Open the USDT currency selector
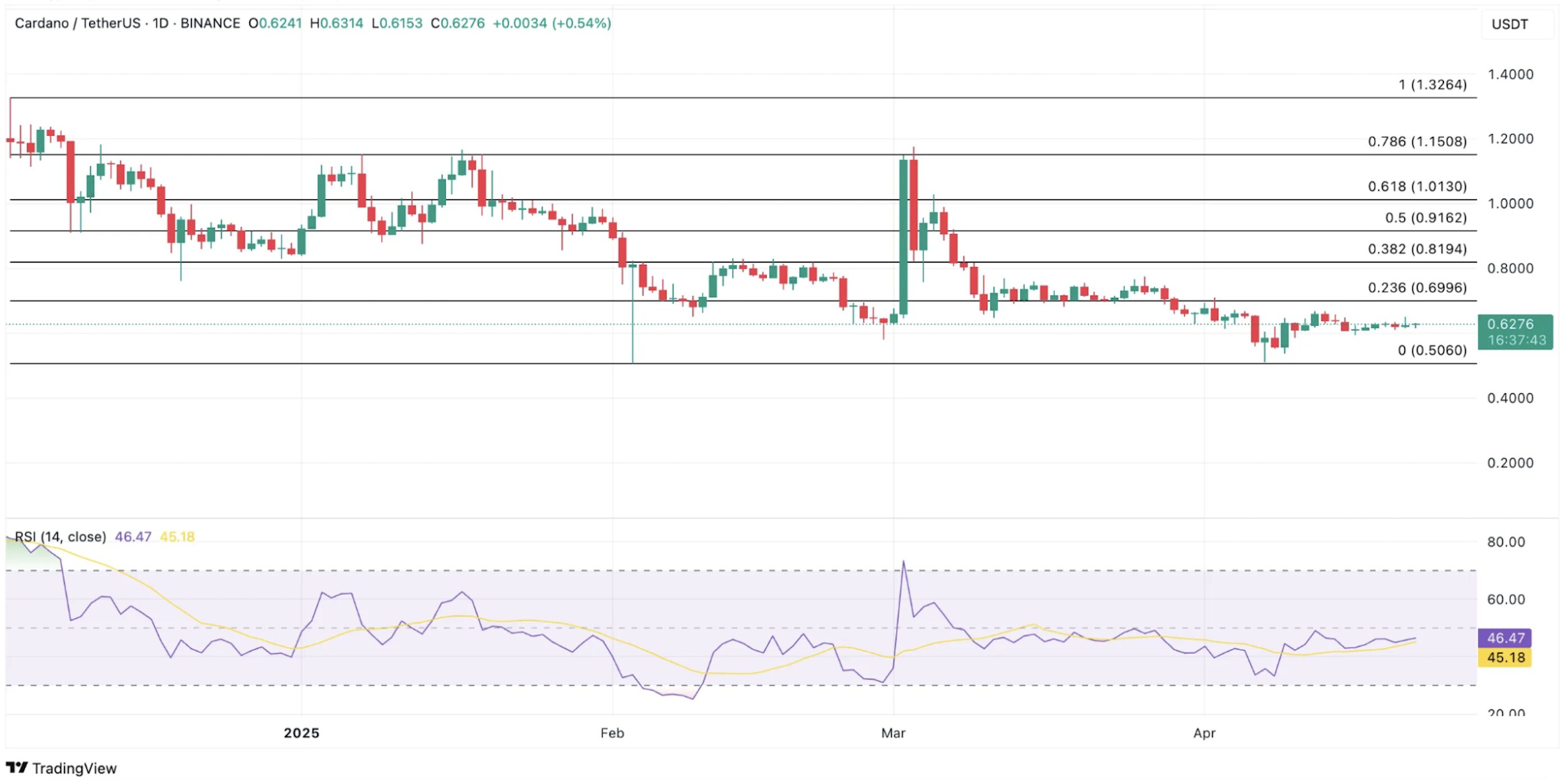1568x780 pixels. click(x=1517, y=24)
